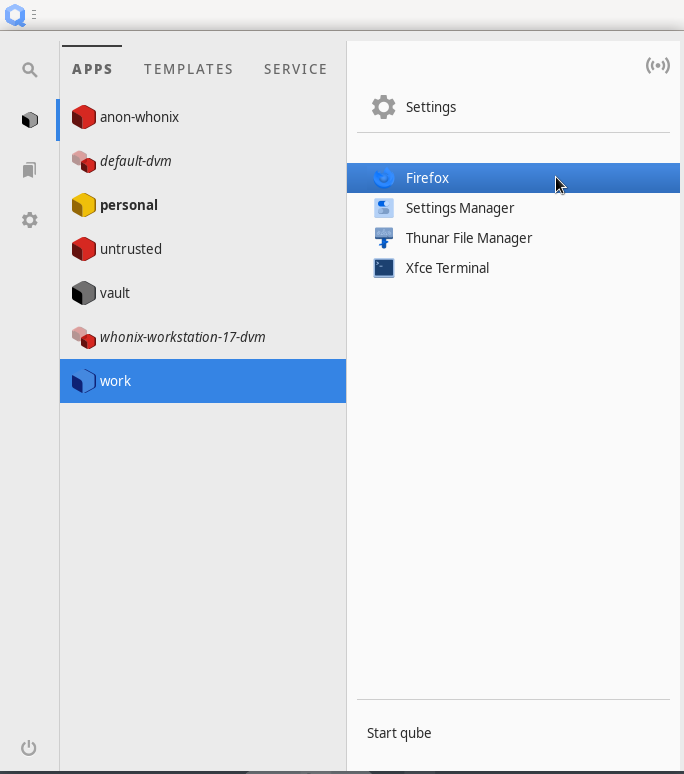Click the Firefox icon

point(383,178)
